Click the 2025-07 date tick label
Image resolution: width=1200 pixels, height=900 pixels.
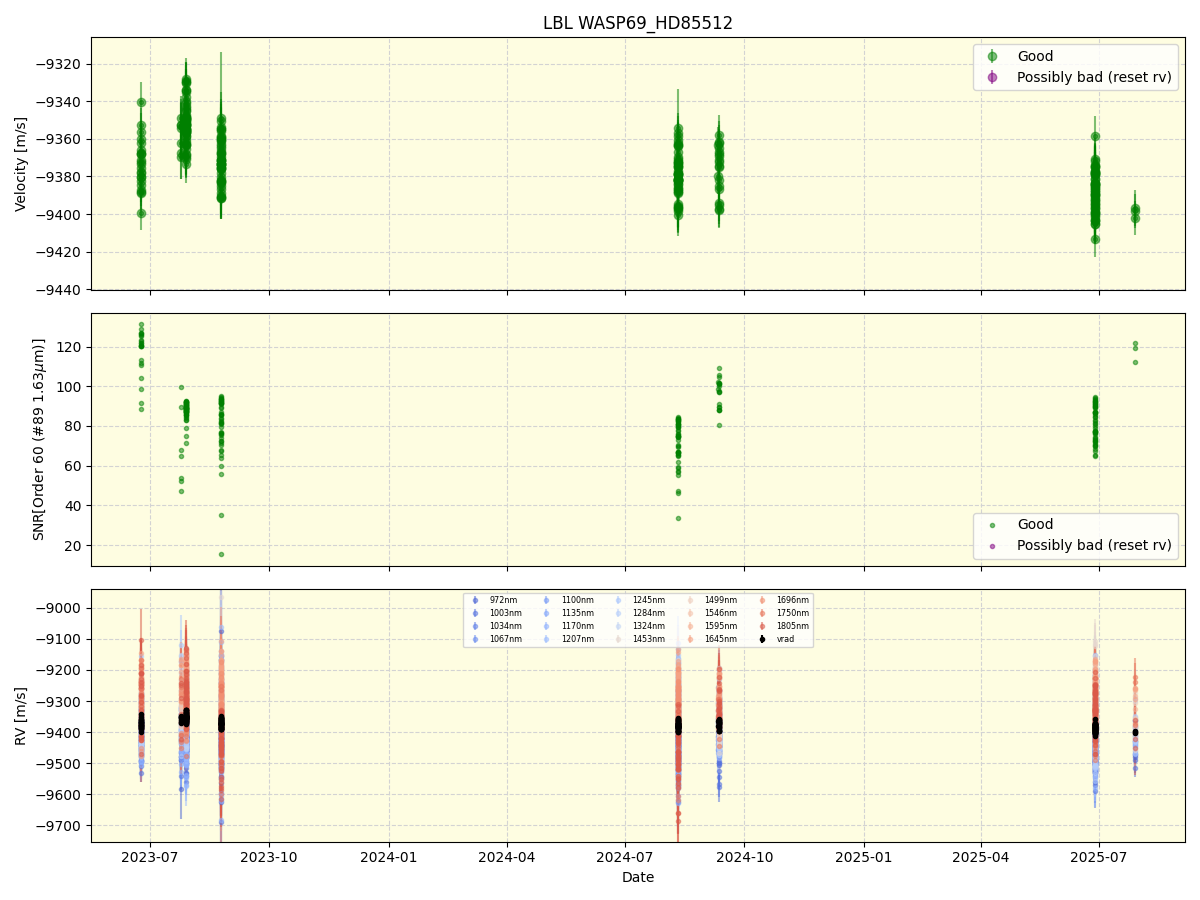pos(1099,857)
